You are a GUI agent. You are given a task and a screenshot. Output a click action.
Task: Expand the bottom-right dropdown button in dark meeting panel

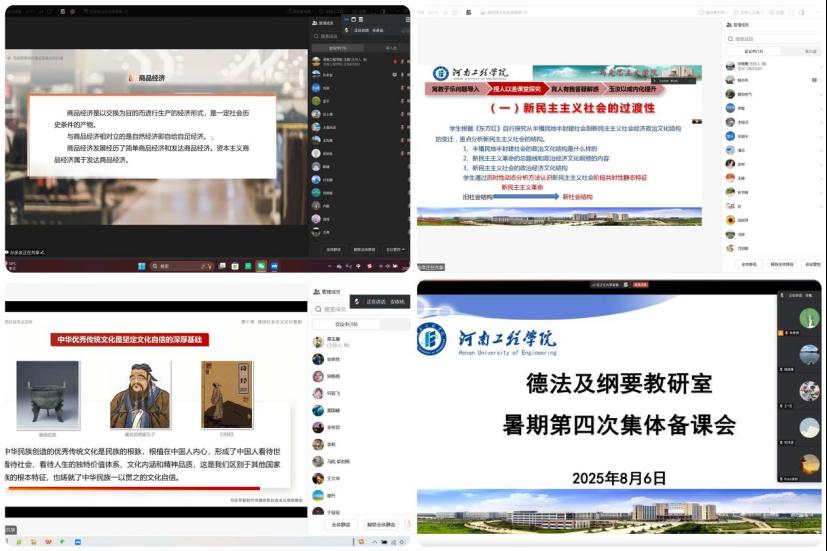(x=395, y=249)
